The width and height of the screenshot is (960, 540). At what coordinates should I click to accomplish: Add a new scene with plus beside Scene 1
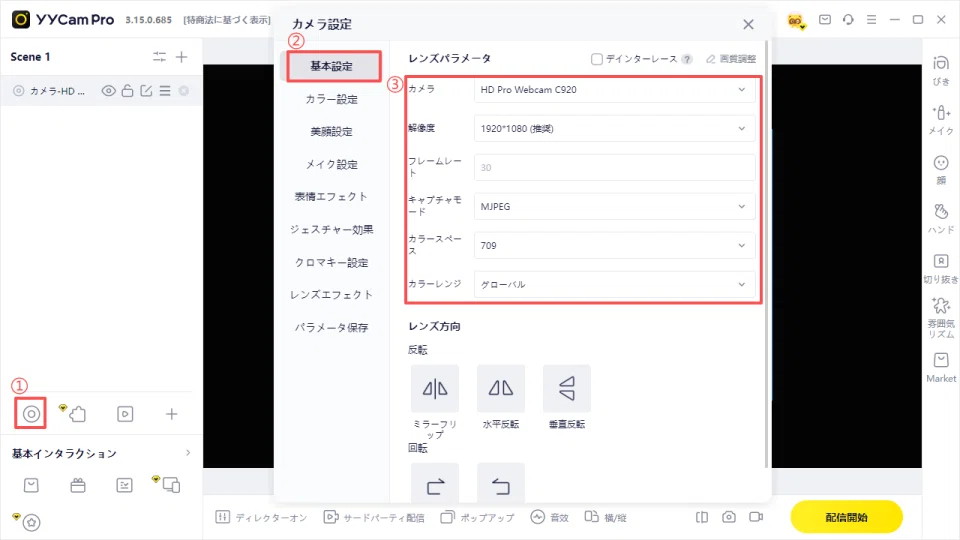(181, 57)
